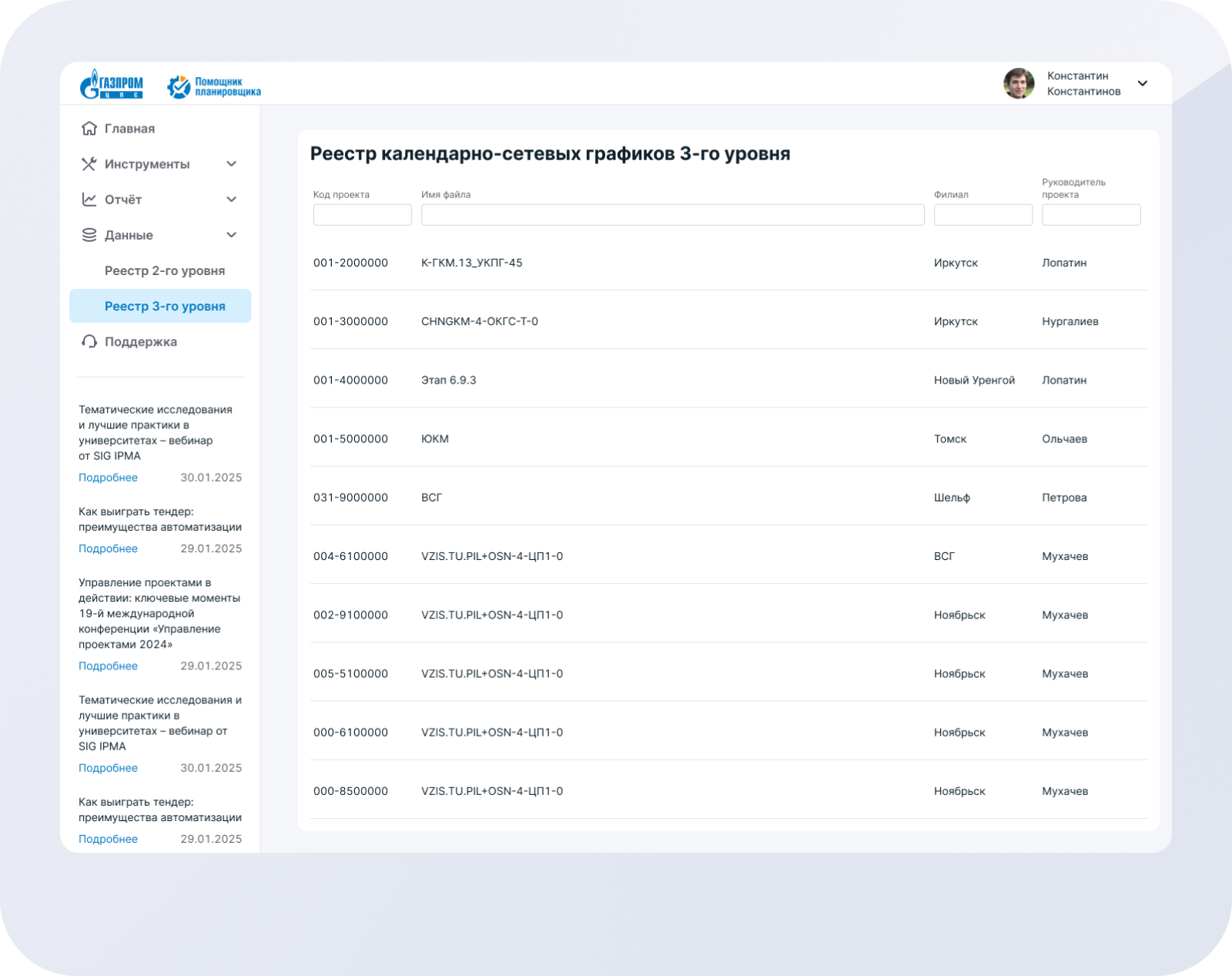Click the Gazprom CPS logo
This screenshot has width=1232, height=976.
[x=112, y=84]
